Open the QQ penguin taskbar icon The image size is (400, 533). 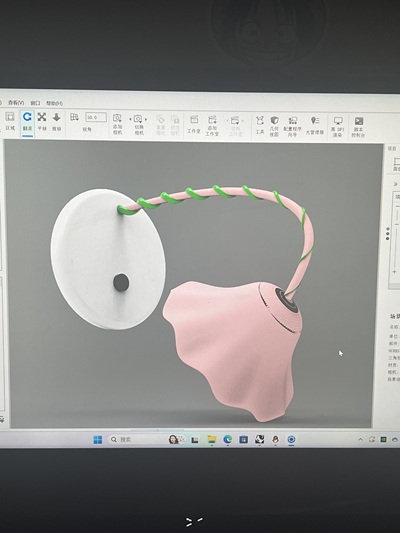[276, 440]
